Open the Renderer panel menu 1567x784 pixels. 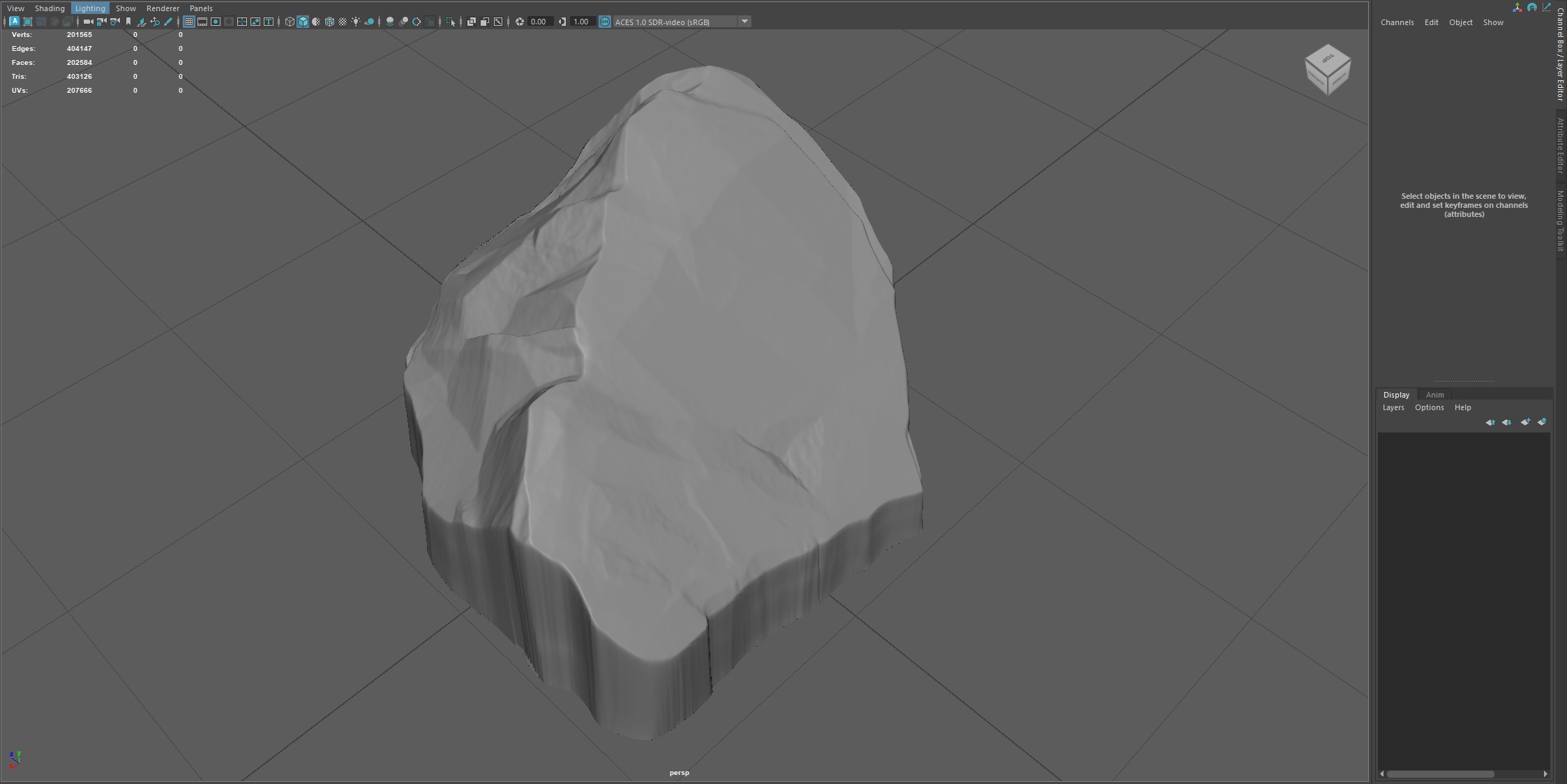click(x=163, y=8)
